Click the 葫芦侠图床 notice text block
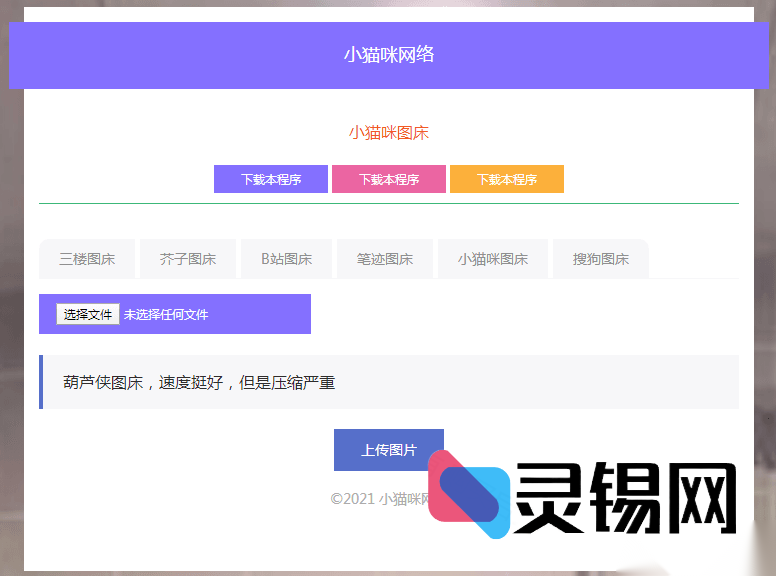 click(x=199, y=383)
